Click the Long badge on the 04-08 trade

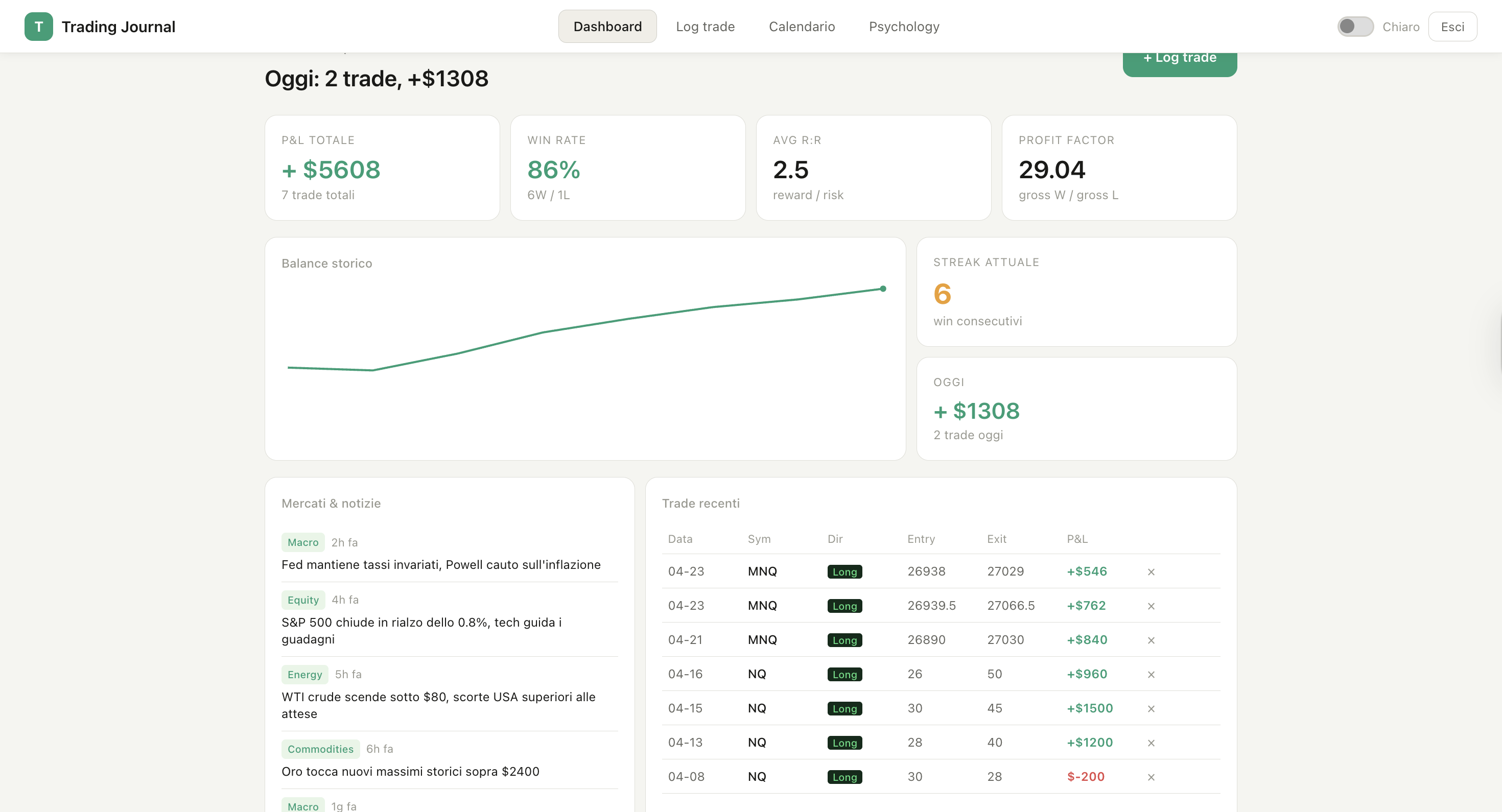point(844,776)
